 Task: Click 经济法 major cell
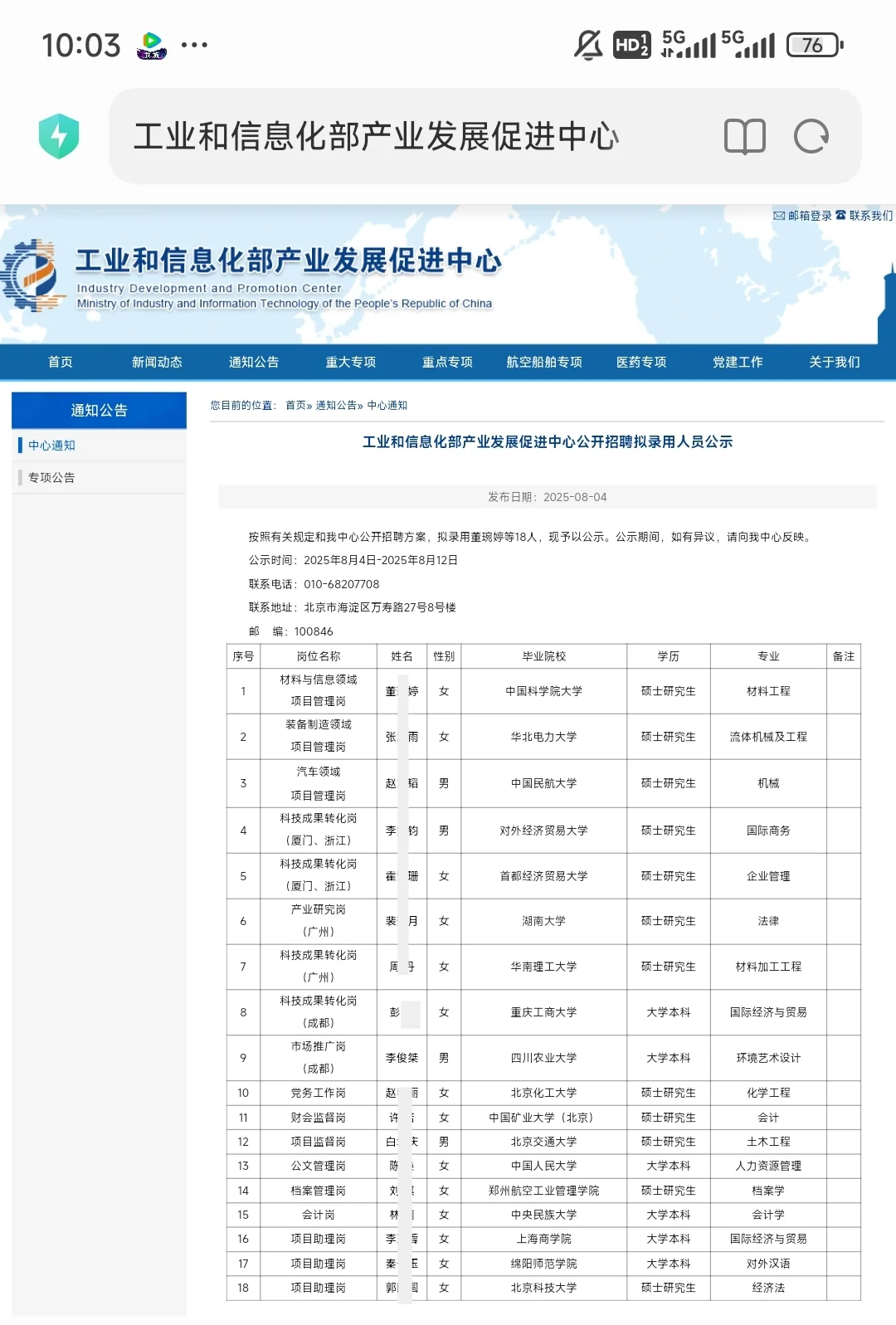pos(768,1288)
